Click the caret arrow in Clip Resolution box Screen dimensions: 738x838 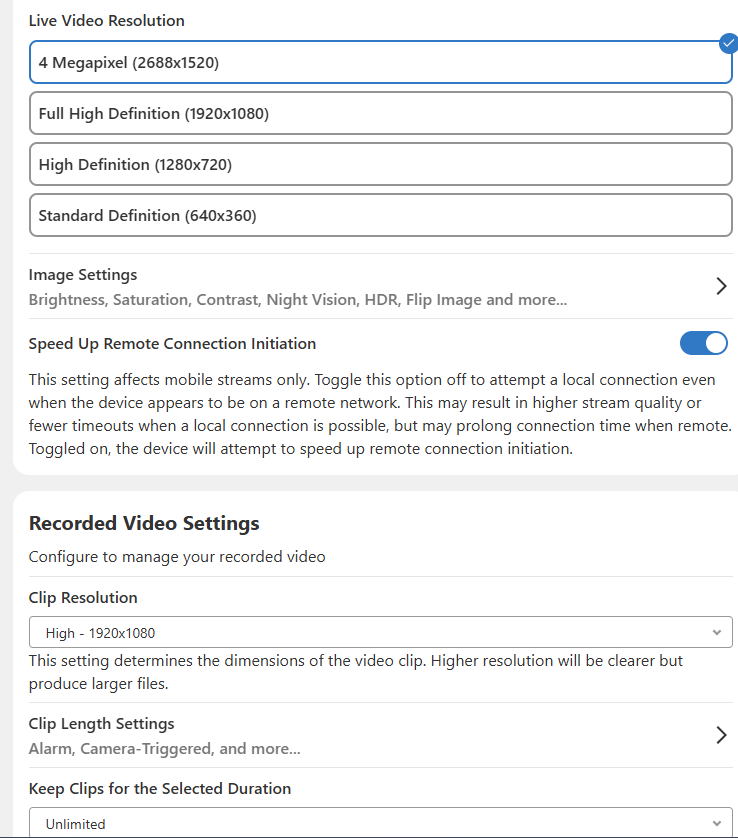pos(716,632)
